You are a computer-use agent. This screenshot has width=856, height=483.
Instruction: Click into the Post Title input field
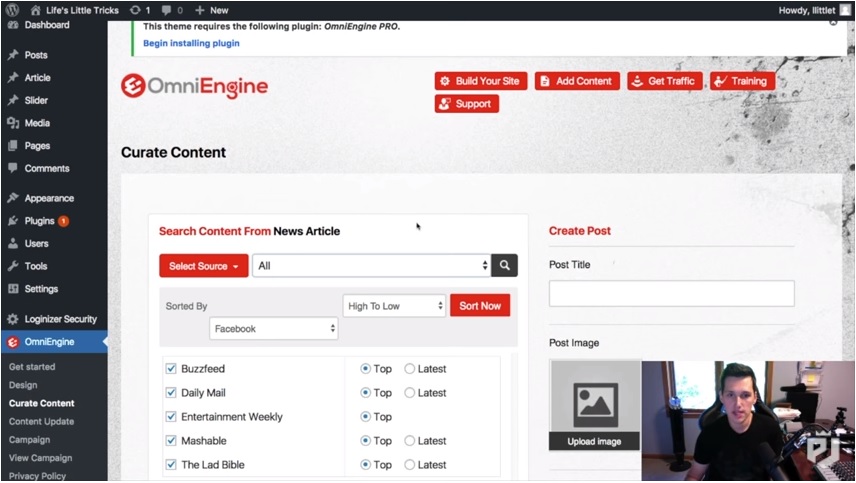671,294
